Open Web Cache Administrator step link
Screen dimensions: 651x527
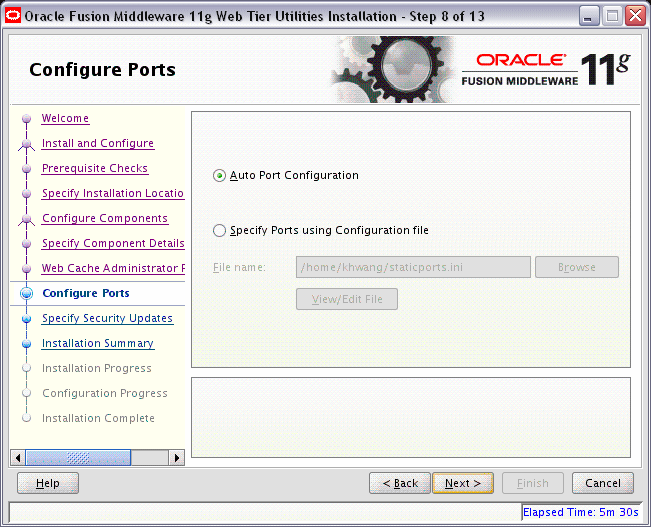(x=113, y=268)
